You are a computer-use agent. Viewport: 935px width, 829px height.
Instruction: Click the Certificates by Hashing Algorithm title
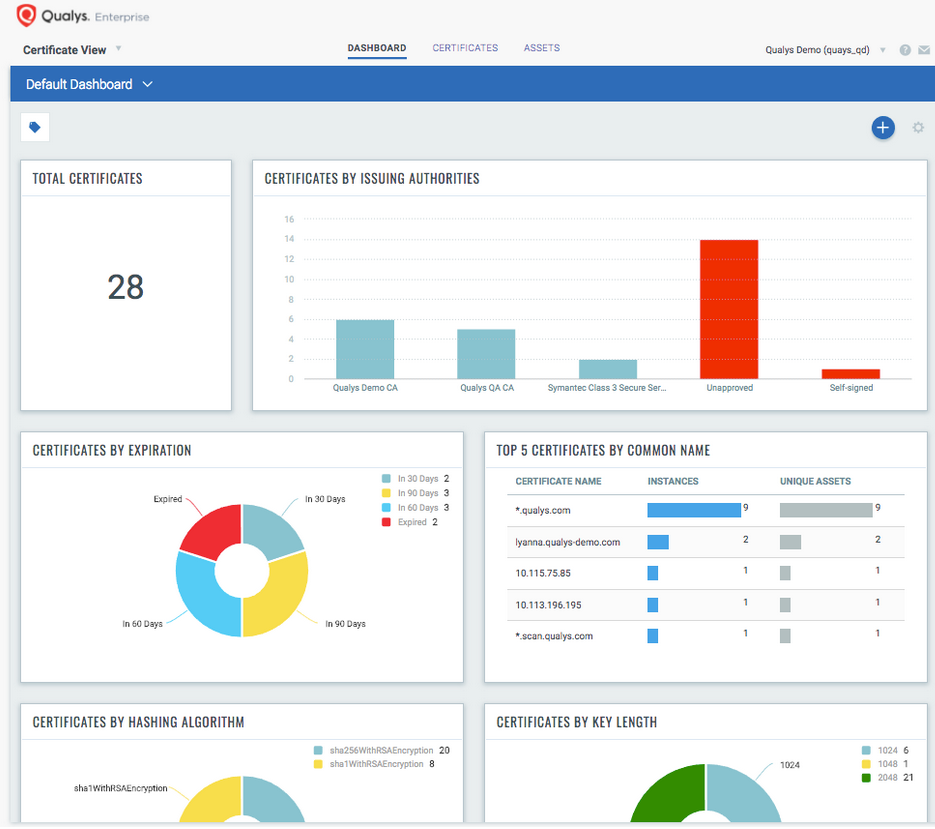coord(138,722)
